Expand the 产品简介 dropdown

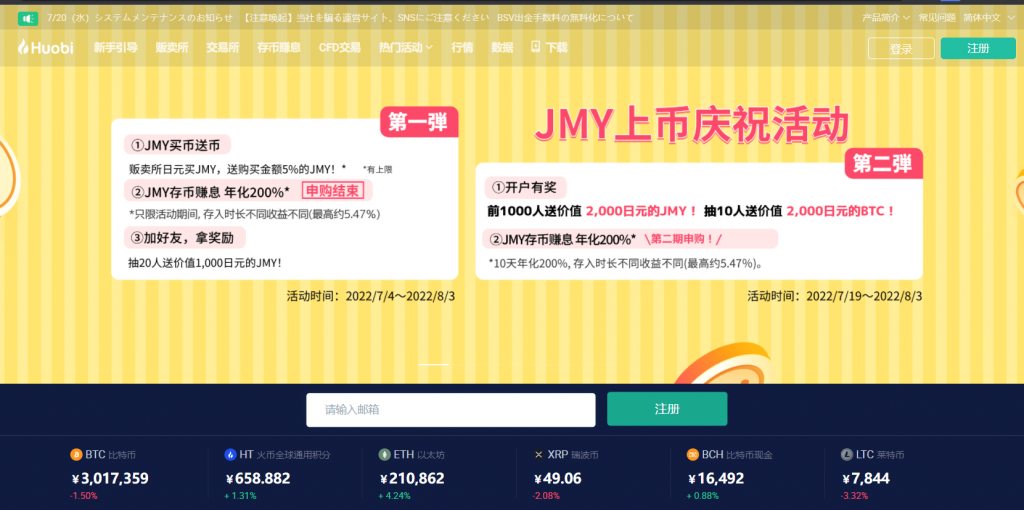click(886, 18)
